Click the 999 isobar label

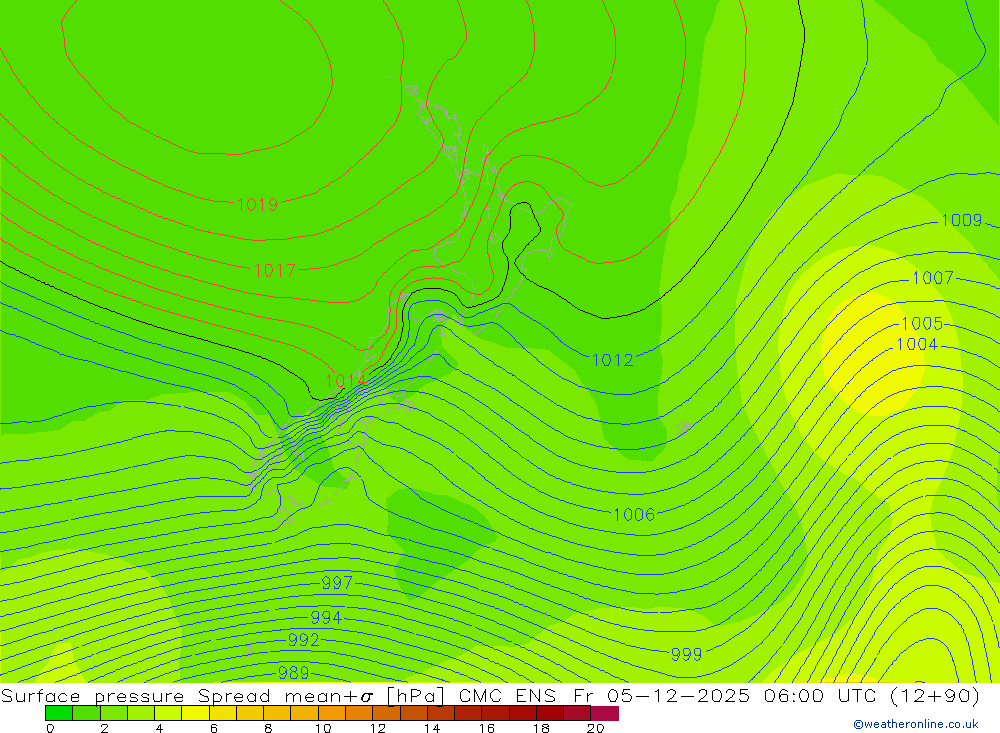686,655
